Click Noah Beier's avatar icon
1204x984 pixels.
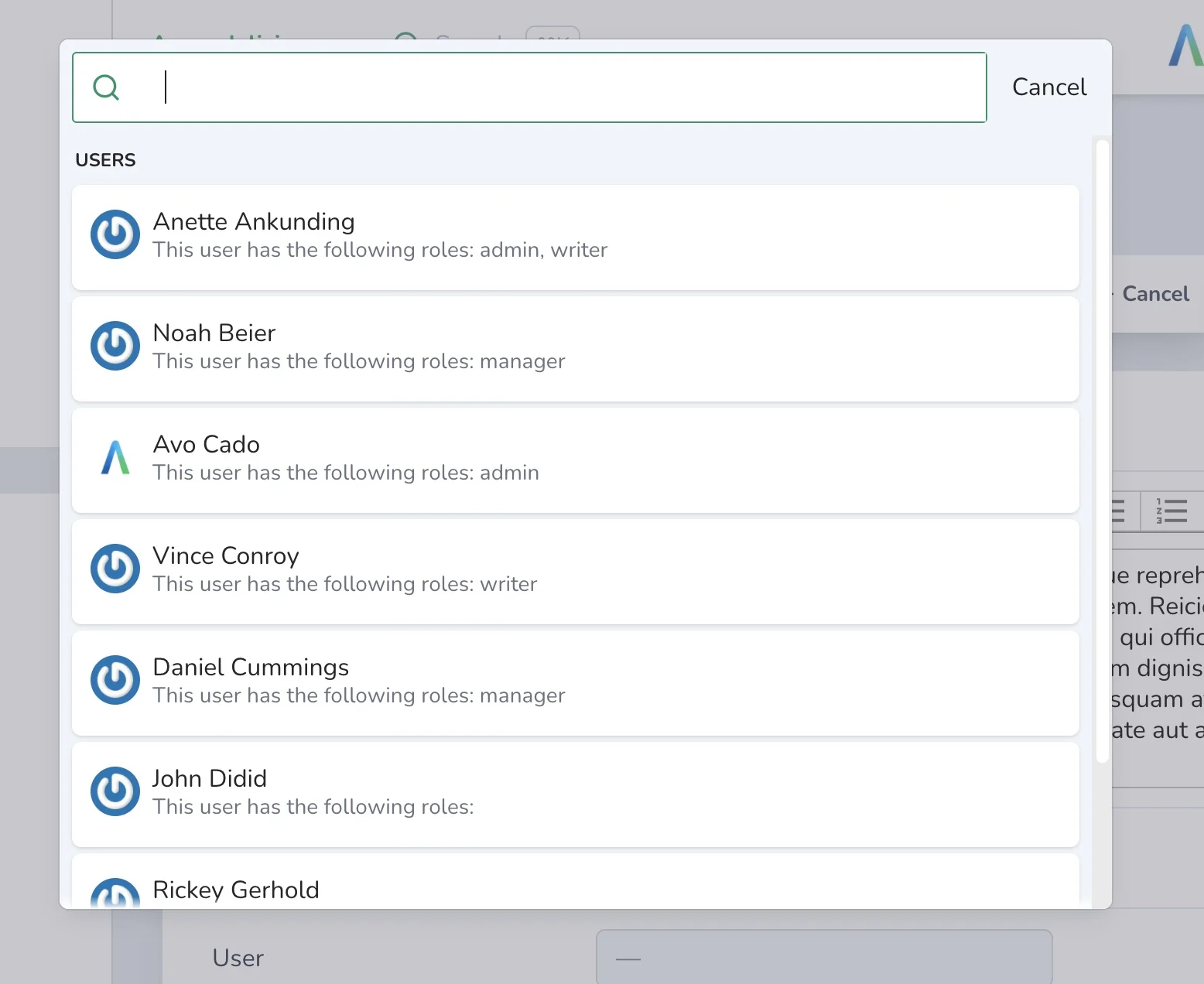[115, 346]
